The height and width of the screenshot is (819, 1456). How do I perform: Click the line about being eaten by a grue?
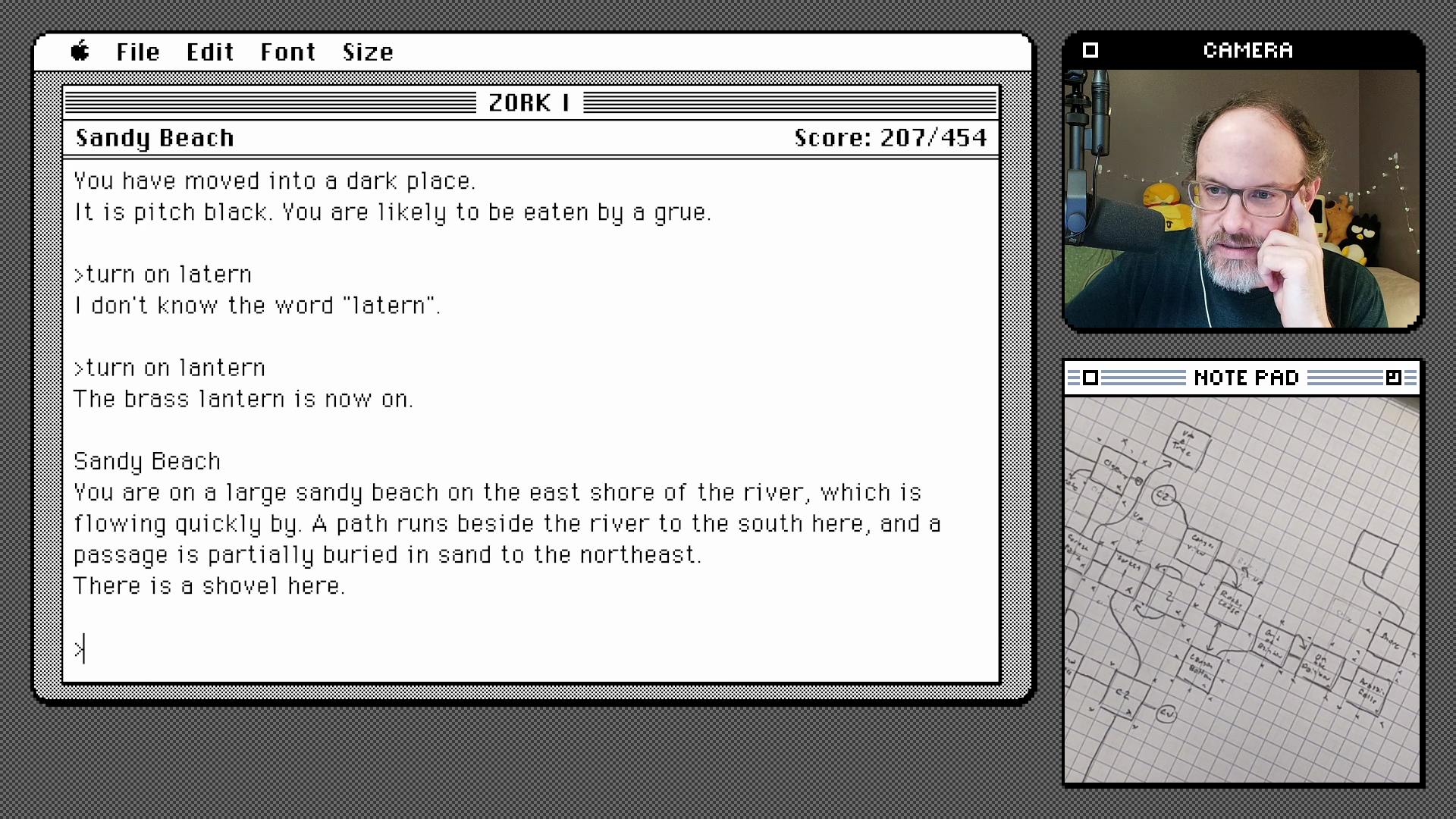393,212
